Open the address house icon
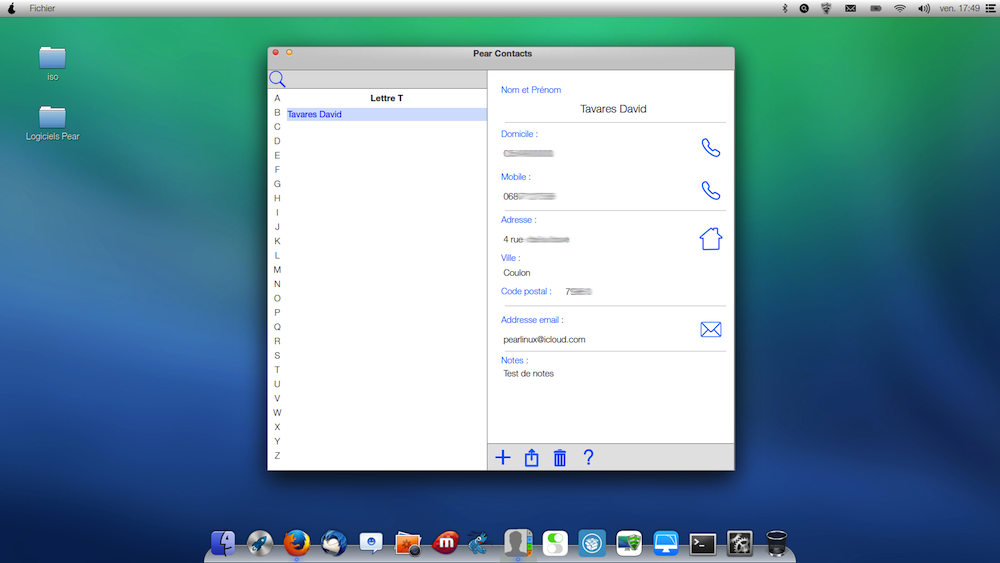 [710, 239]
